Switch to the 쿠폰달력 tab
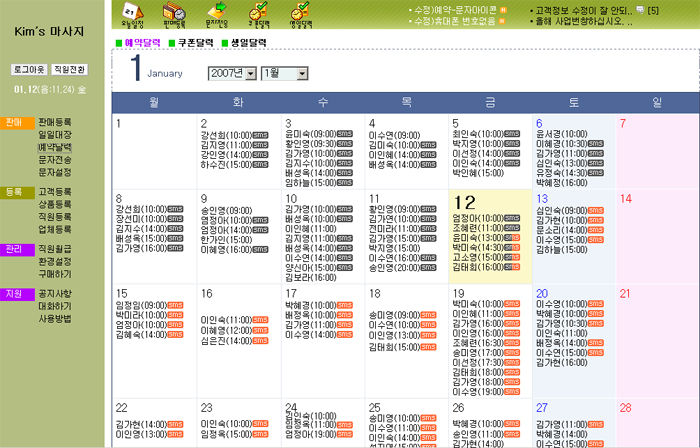Image resolution: width=700 pixels, height=448 pixels. pyautogui.click(x=196, y=44)
